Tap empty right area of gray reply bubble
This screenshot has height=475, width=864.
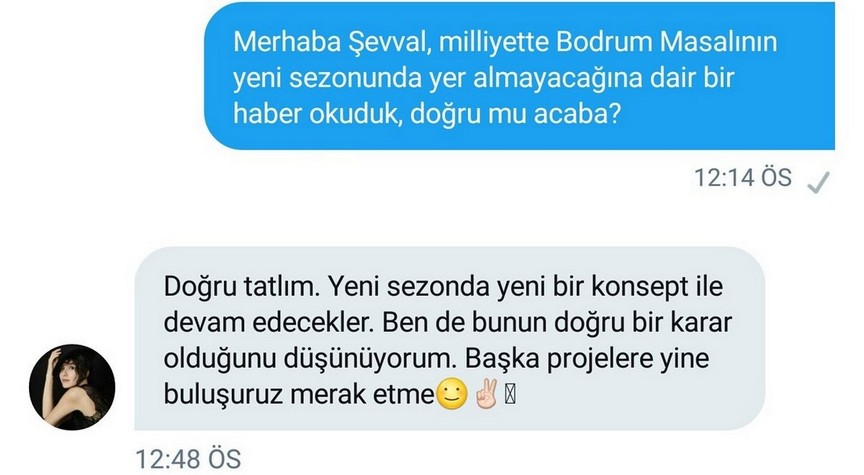[x=634, y=395]
